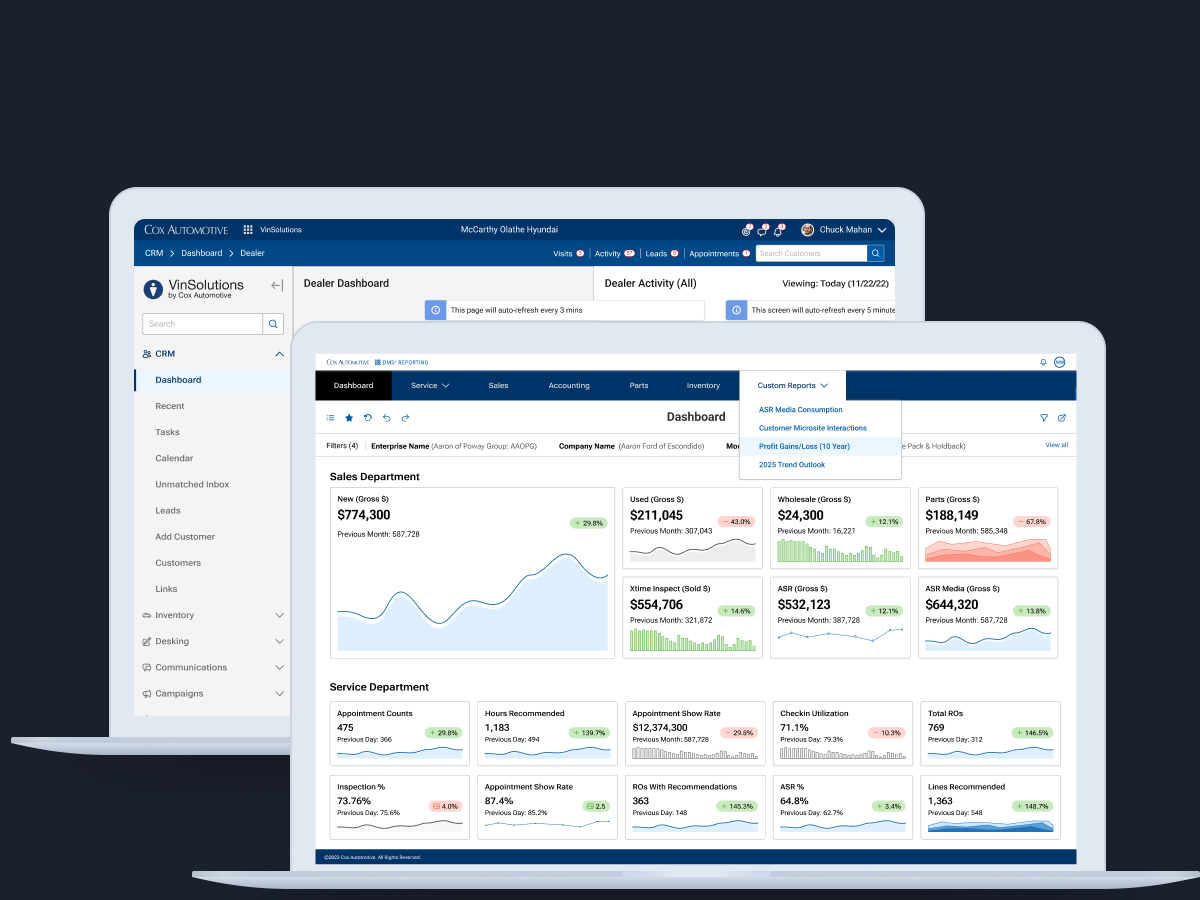Click the View all filters link
This screenshot has height=900, width=1200.
point(1057,445)
